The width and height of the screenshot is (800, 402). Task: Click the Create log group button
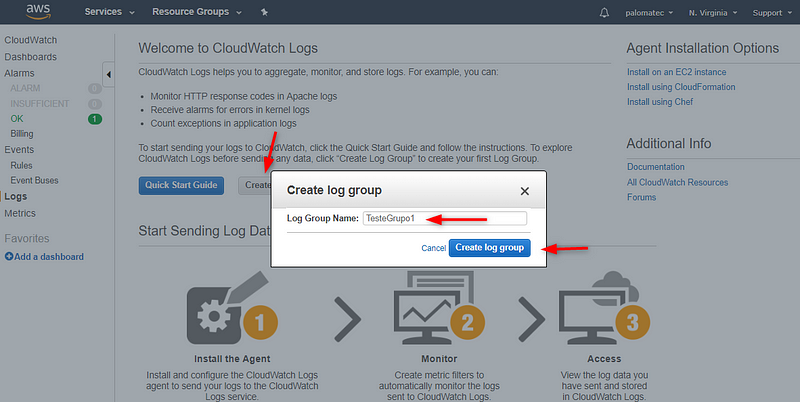click(x=490, y=248)
